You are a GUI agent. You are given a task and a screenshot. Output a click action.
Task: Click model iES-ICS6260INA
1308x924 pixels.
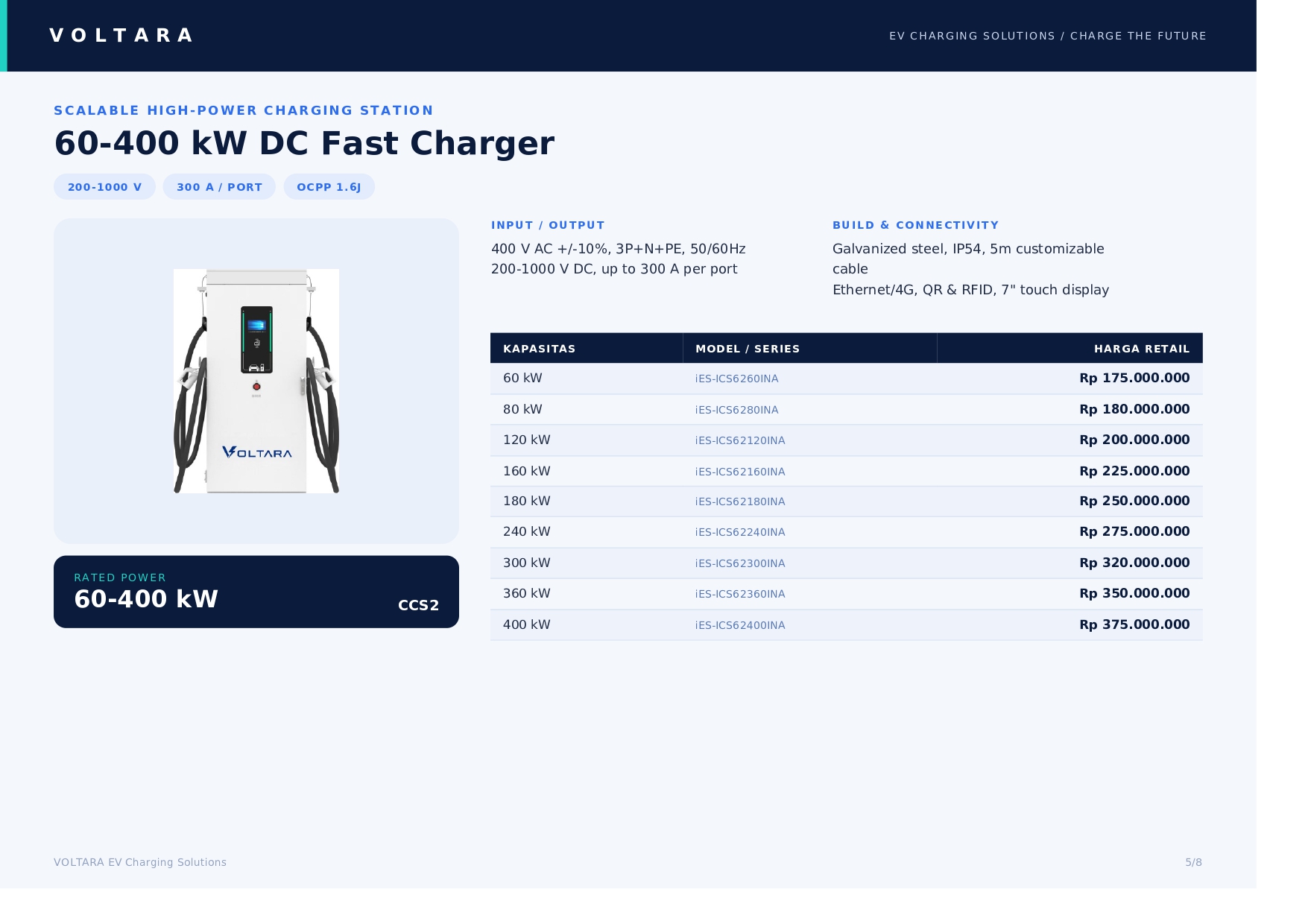737,379
